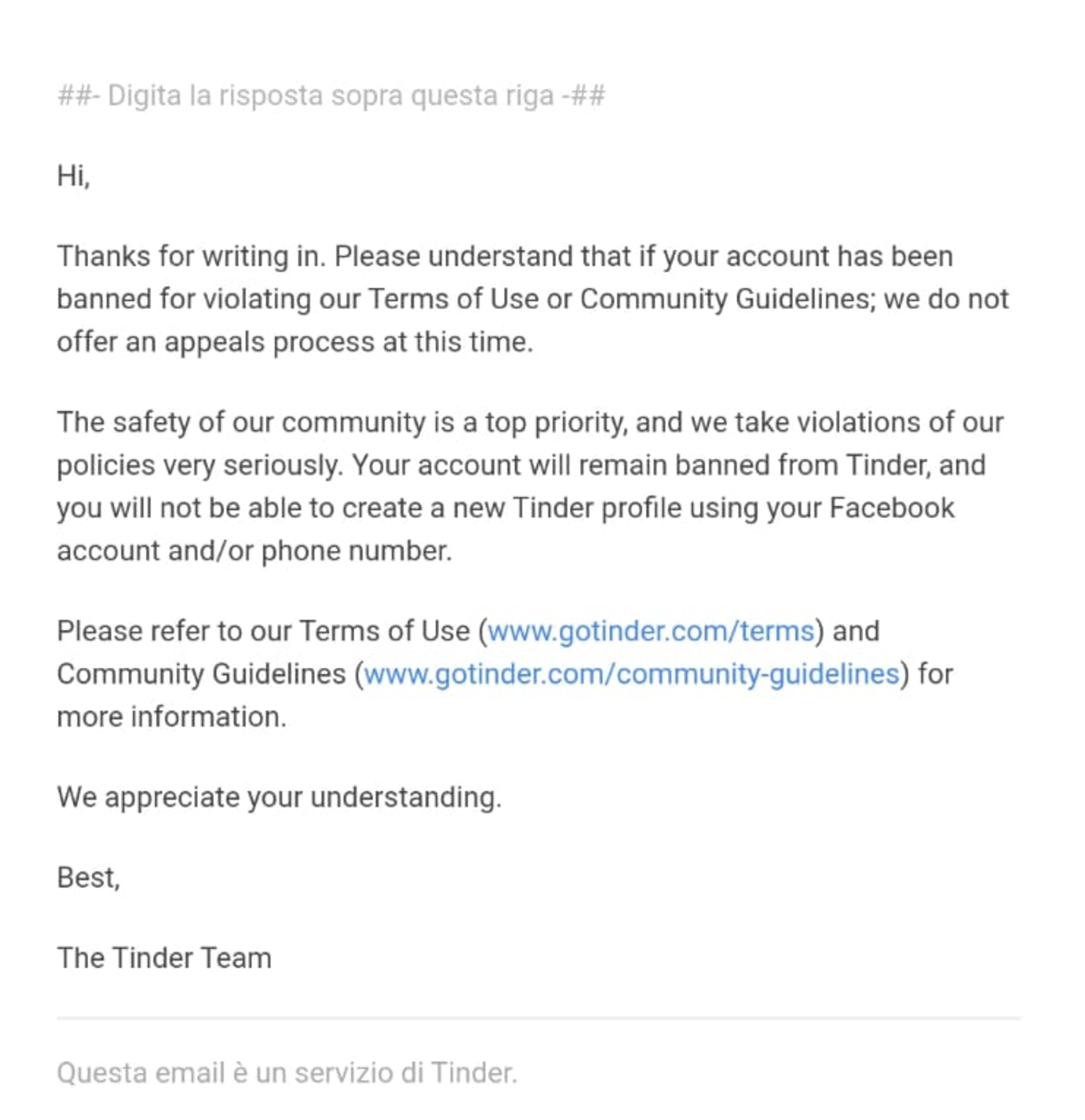The image size is (1085, 1120).
Task: Open the www.gotinder.com/community-guidelines link
Action: click(631, 674)
